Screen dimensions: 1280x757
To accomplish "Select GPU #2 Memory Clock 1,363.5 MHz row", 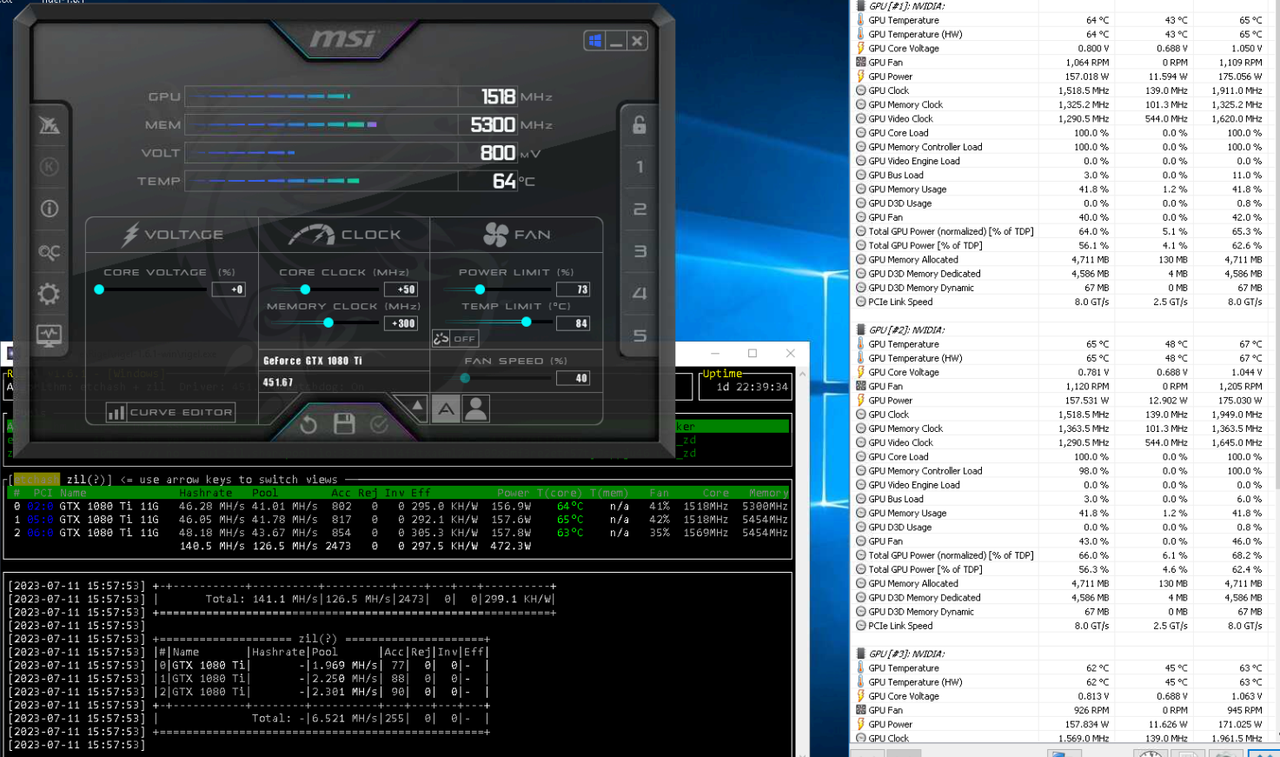I will coord(1065,428).
